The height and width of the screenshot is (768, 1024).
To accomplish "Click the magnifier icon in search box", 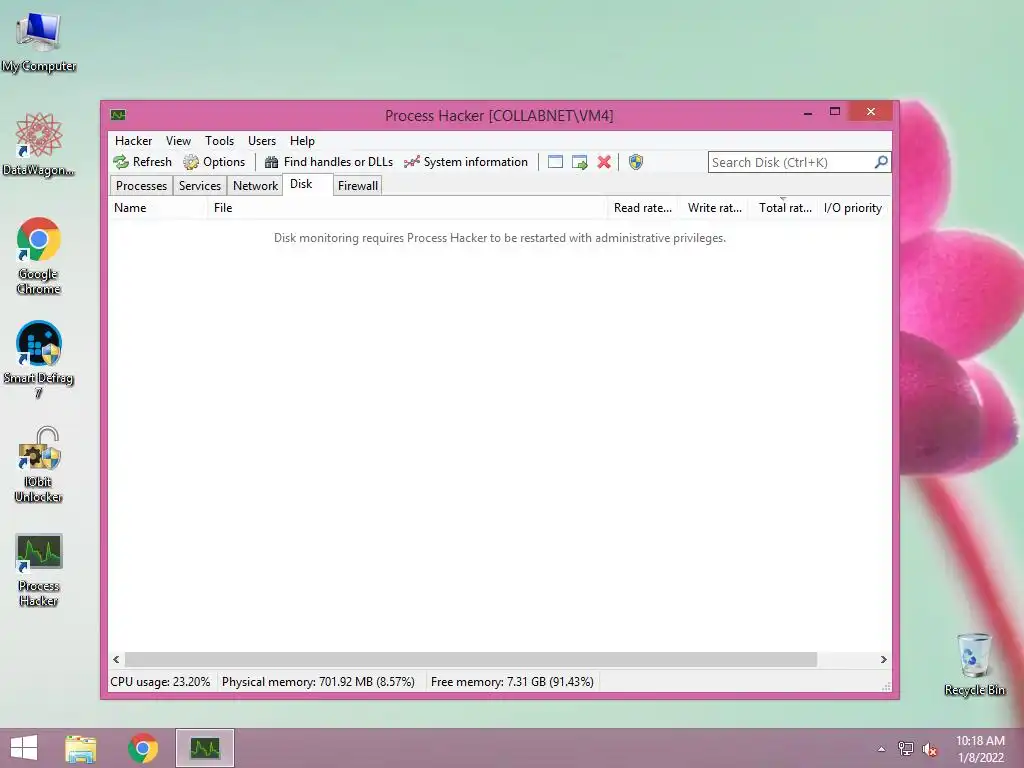I will coord(881,162).
